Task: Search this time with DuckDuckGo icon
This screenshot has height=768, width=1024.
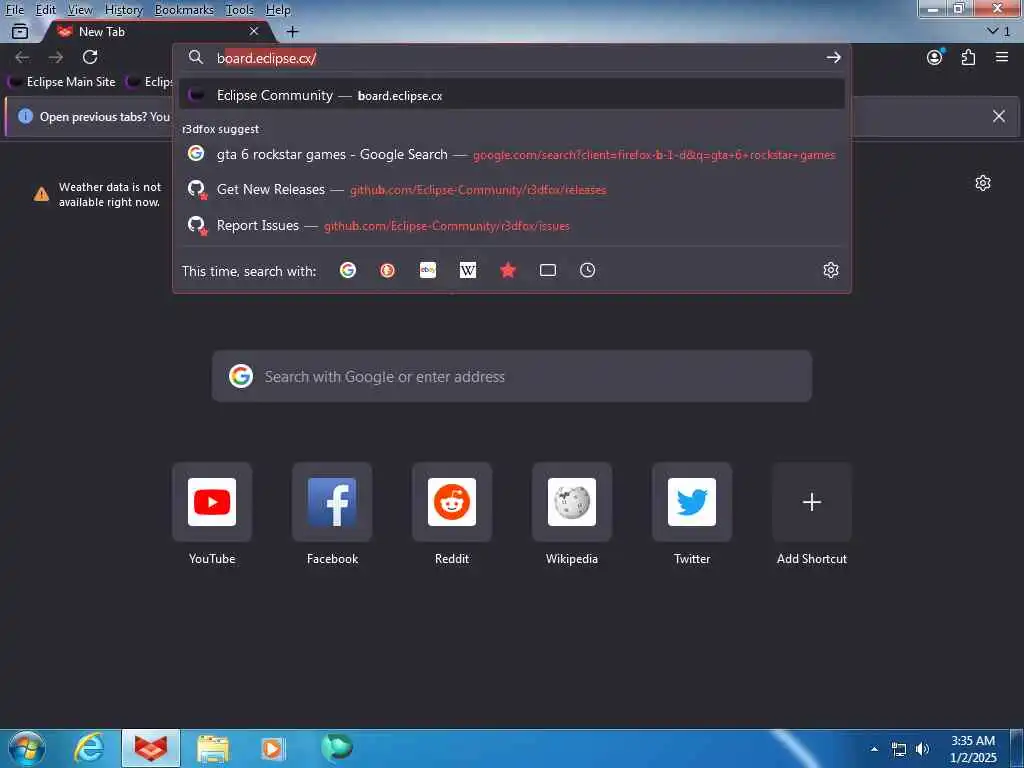Action: pos(387,270)
